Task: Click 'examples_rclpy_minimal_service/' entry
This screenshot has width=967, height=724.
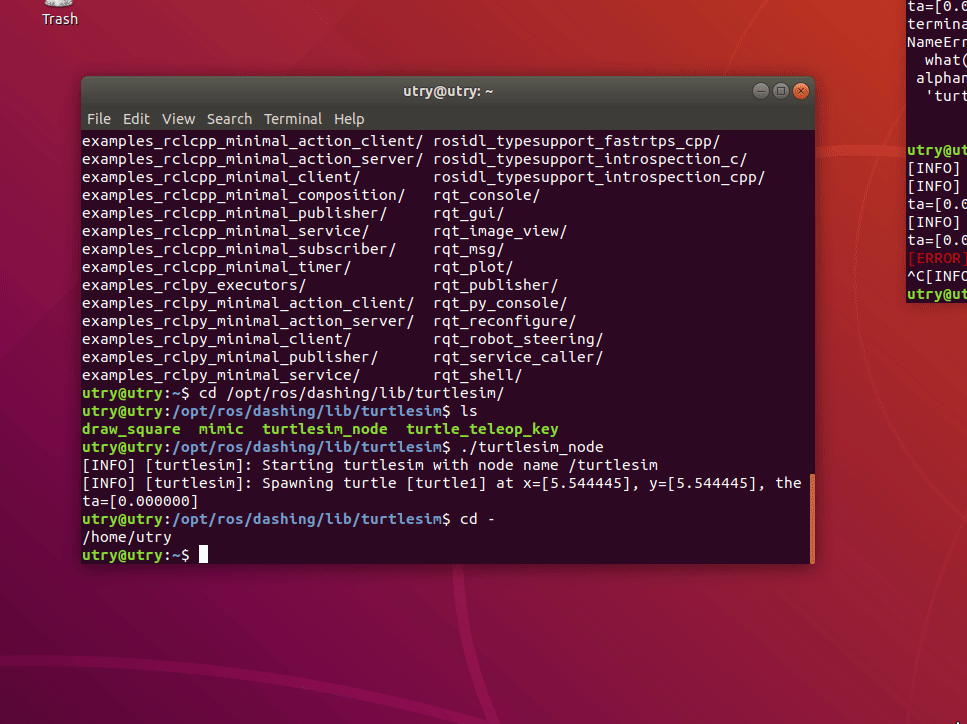Action: (x=221, y=375)
